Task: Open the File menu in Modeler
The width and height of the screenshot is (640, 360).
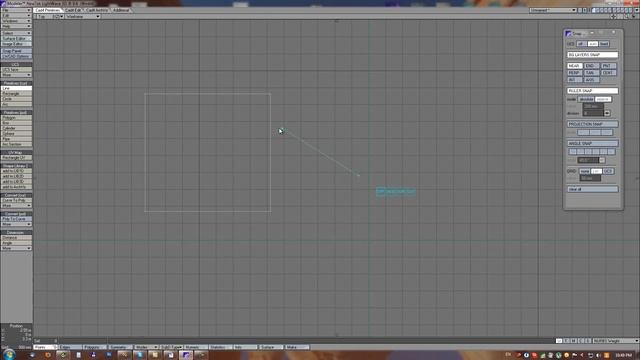Action: pyautogui.click(x=16, y=10)
